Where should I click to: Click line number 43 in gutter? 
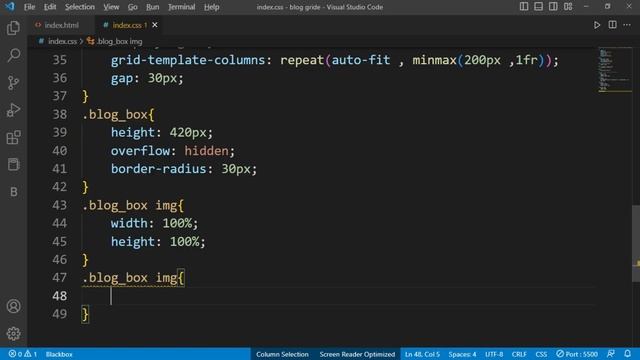[60, 205]
